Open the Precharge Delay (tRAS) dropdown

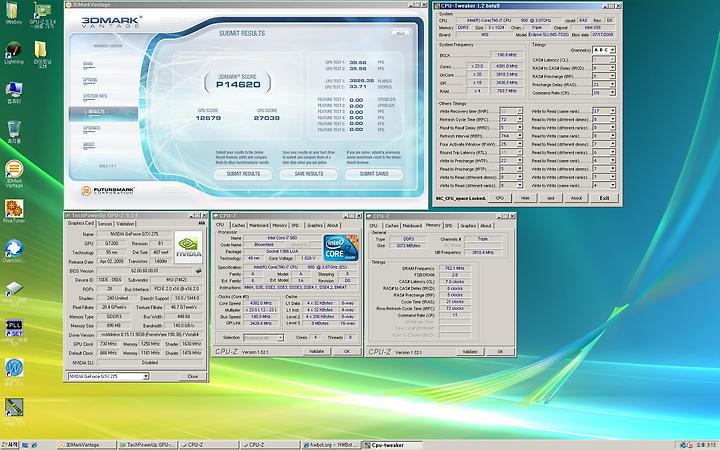point(612,84)
